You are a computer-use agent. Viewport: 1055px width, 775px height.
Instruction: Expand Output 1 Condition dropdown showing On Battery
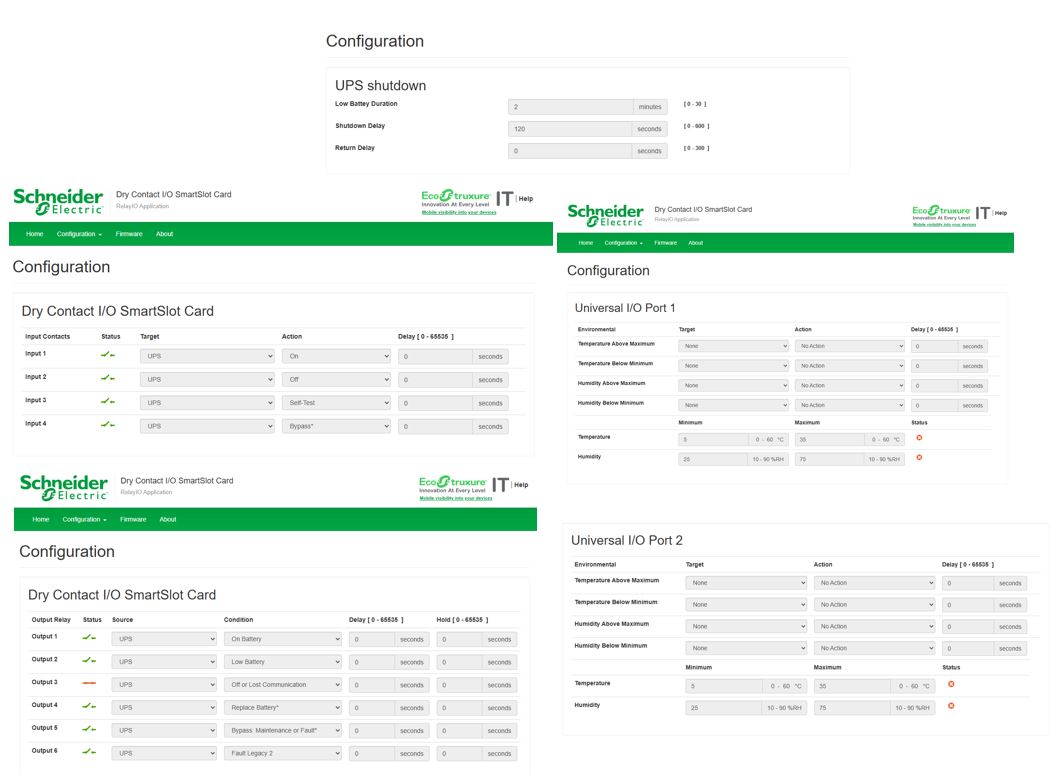pos(283,639)
